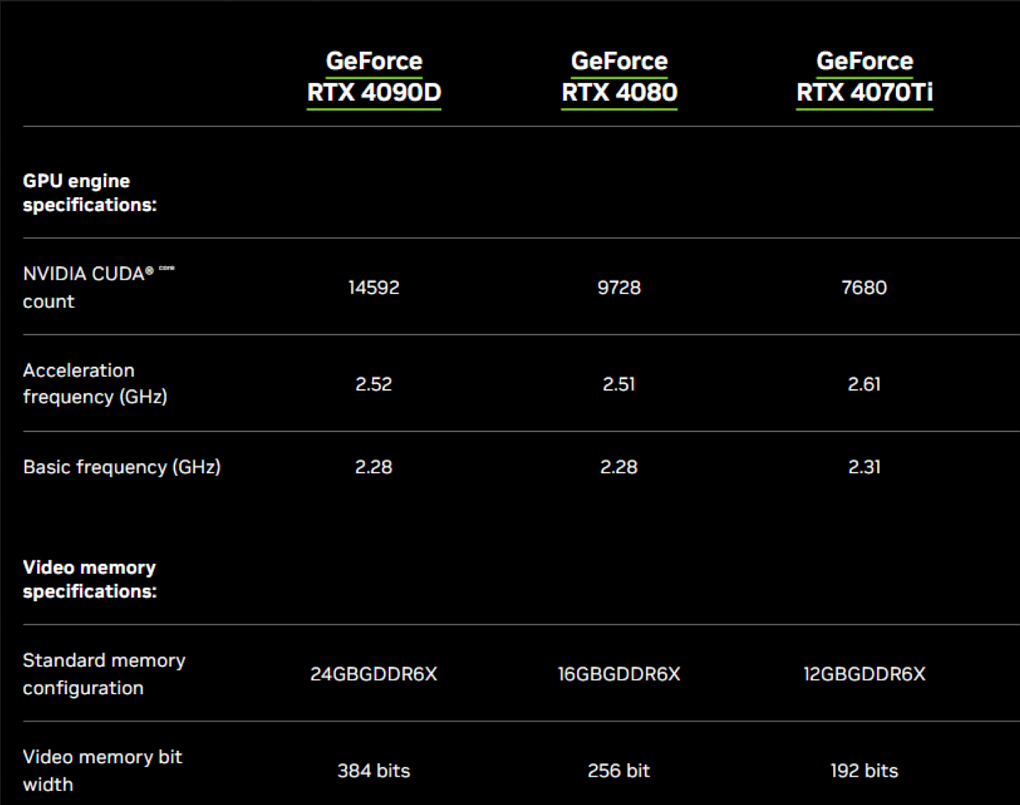Screen dimensions: 1020x805
Task: Select basic frequency value 2.31
Action: [x=864, y=467]
